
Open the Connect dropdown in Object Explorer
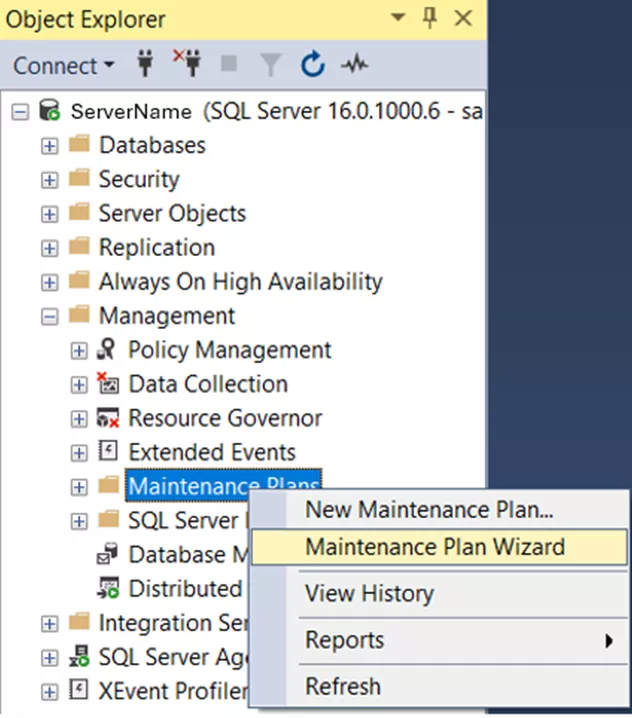click(63, 65)
